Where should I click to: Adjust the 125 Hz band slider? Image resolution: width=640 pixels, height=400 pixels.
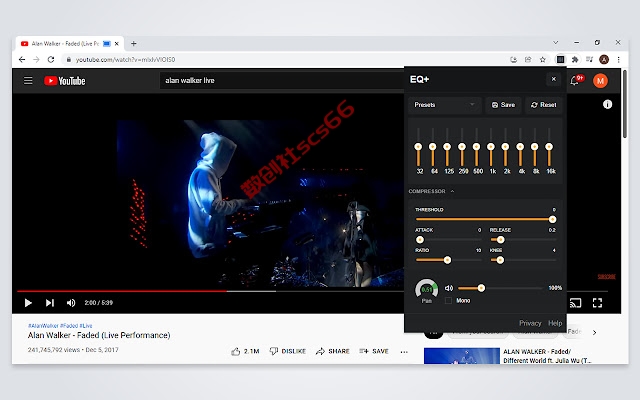tap(447, 147)
